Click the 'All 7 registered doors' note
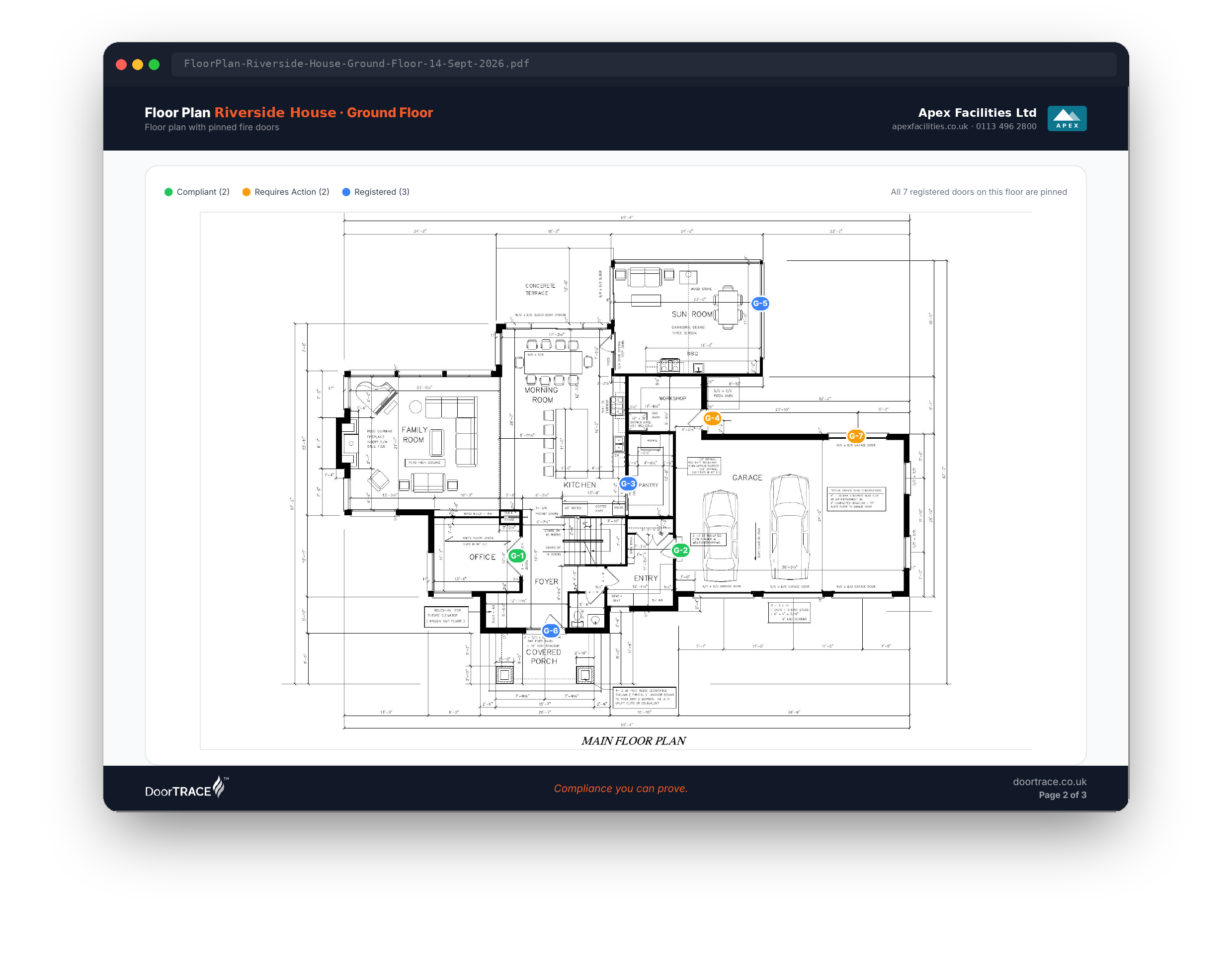Screen dimensions: 1232x960 pos(979,192)
